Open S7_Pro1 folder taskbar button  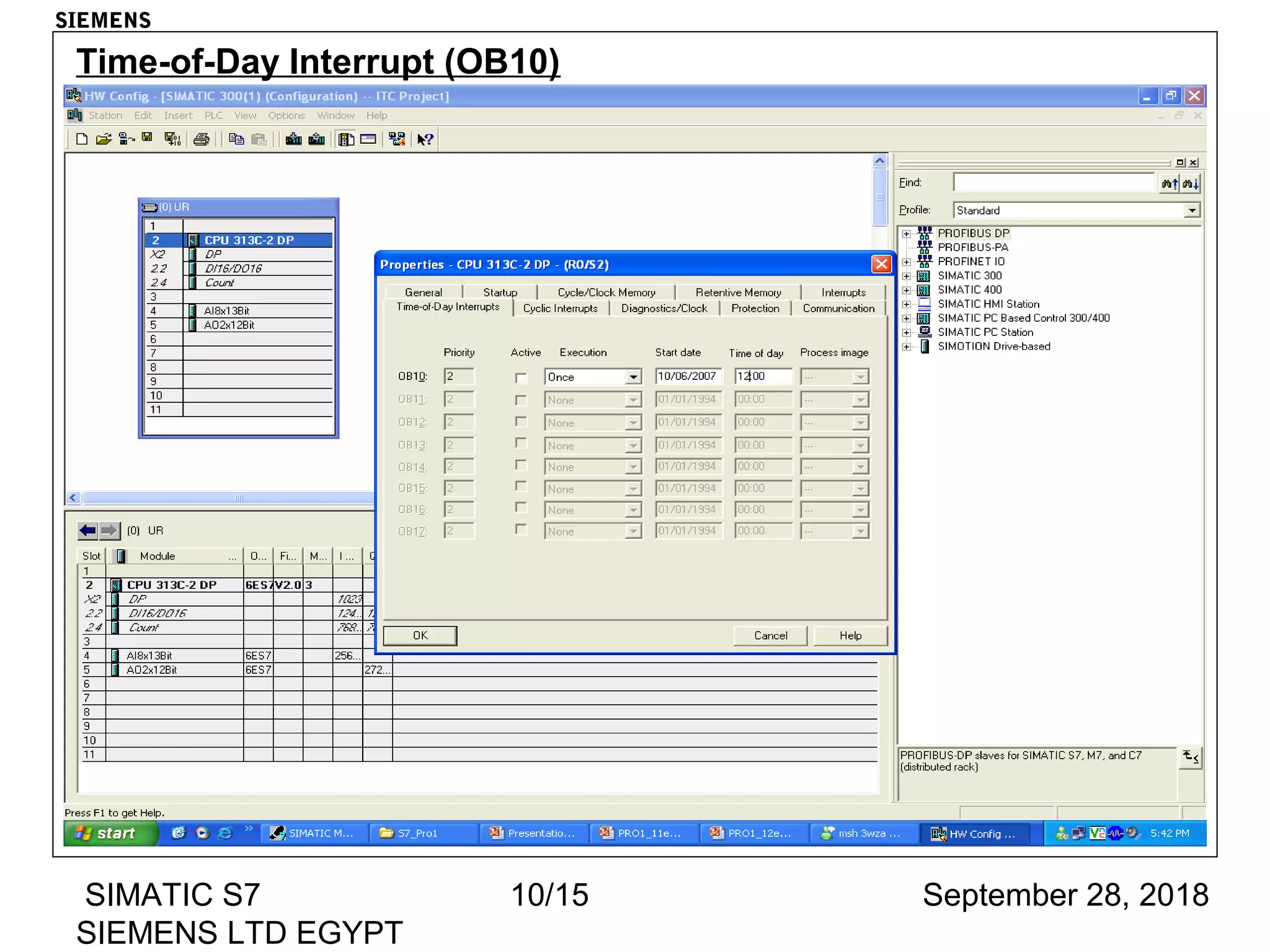[x=424, y=833]
